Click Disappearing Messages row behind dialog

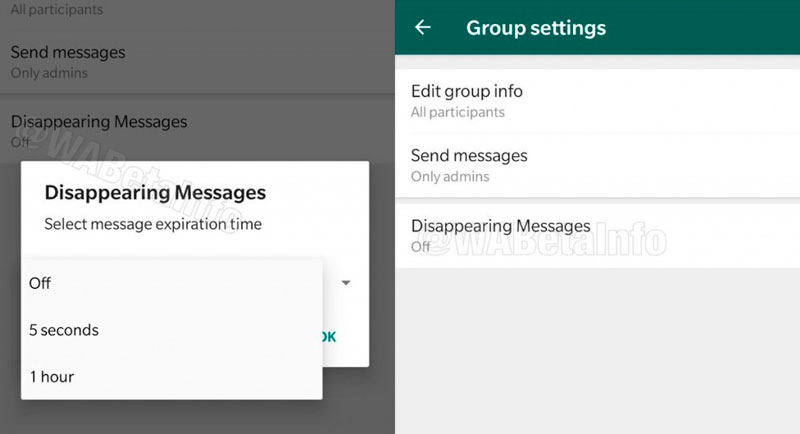[197, 131]
